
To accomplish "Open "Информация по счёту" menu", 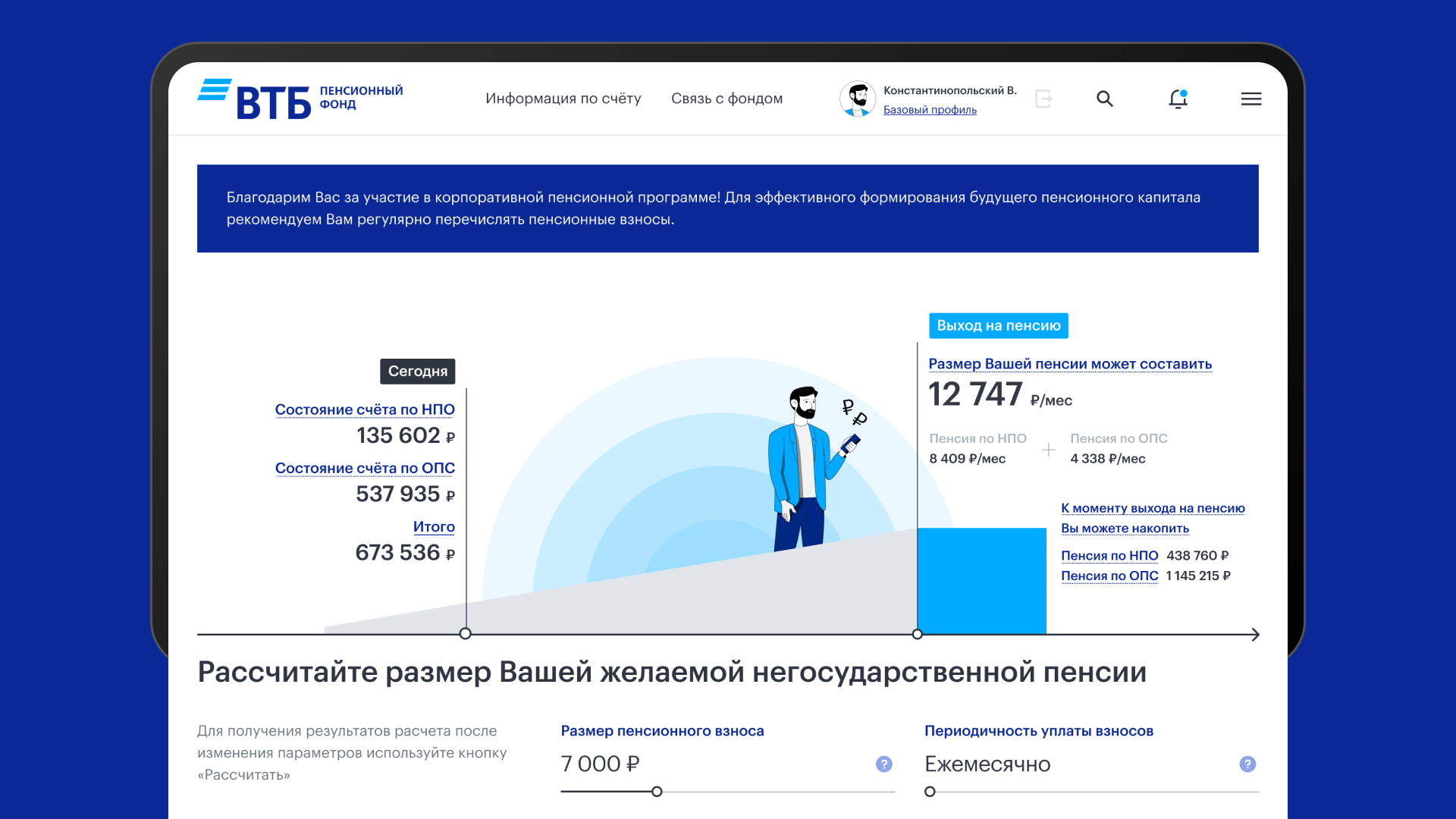I will pyautogui.click(x=563, y=99).
